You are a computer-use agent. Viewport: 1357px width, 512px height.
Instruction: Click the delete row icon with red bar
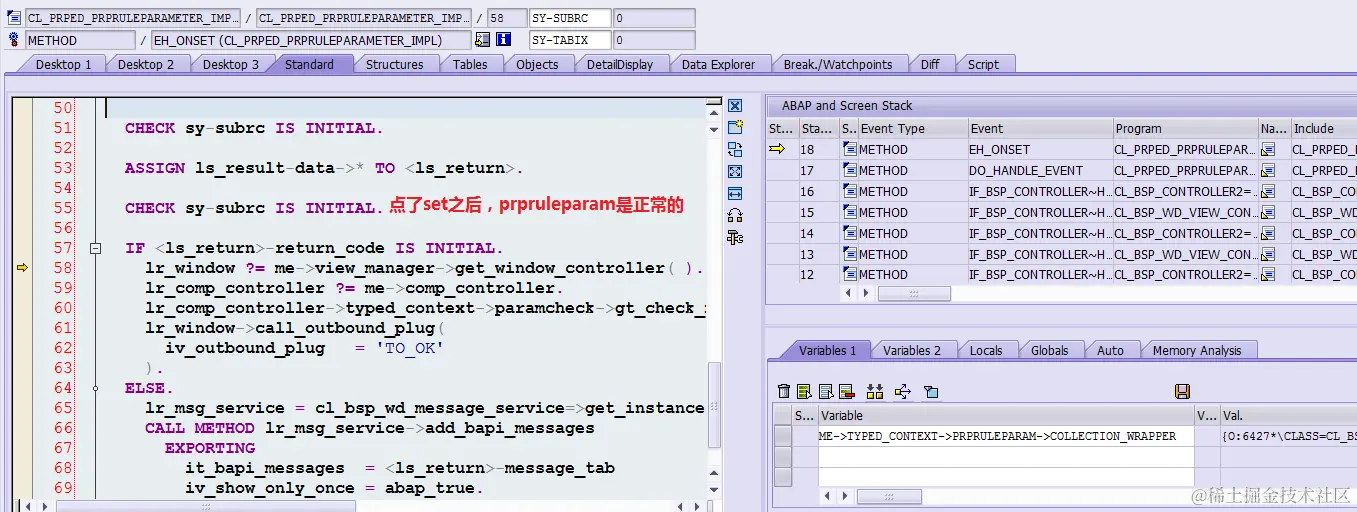[x=846, y=391]
